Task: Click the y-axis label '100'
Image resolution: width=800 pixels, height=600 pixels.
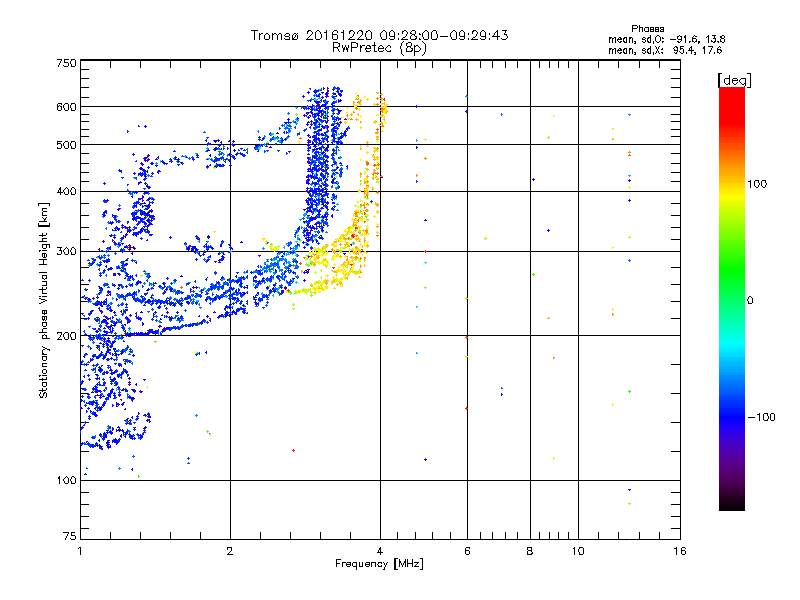Action: (67, 480)
